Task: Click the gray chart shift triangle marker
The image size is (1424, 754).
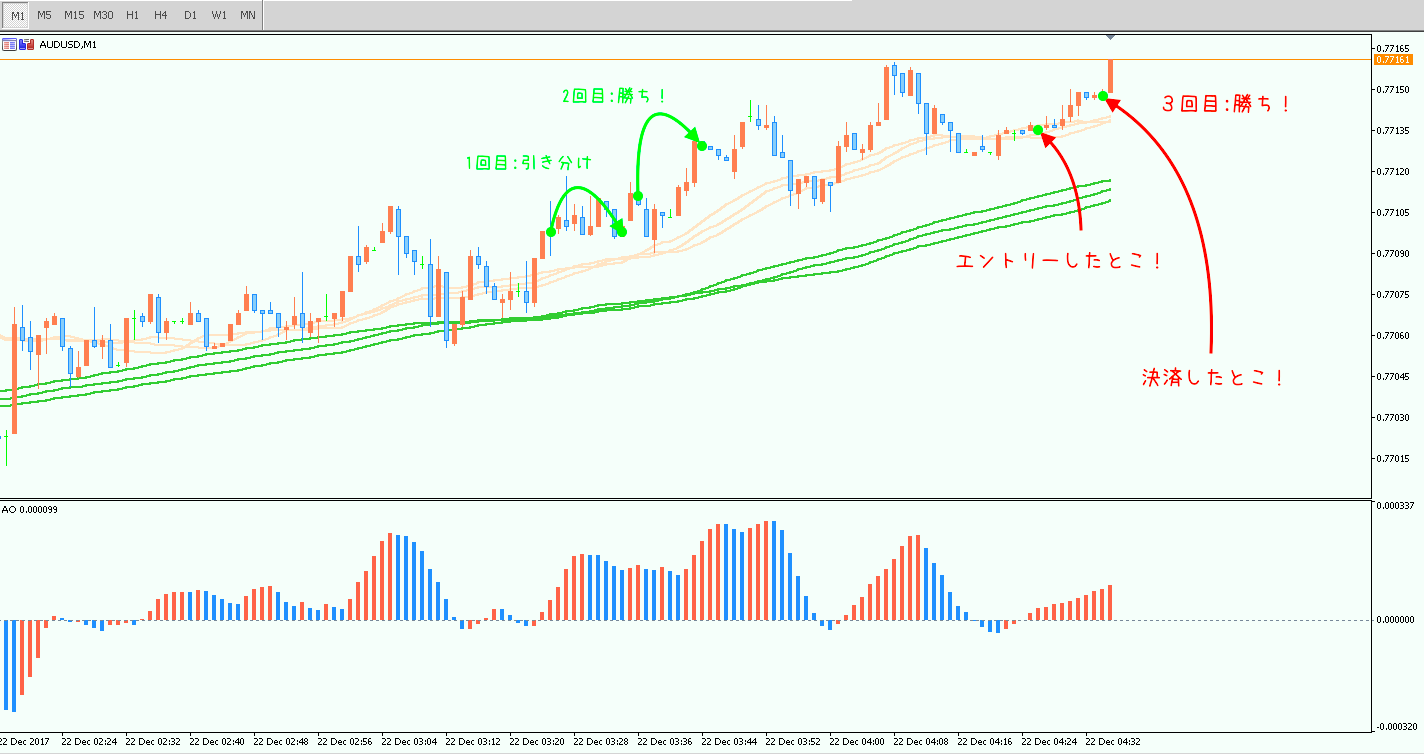Action: click(1109, 38)
